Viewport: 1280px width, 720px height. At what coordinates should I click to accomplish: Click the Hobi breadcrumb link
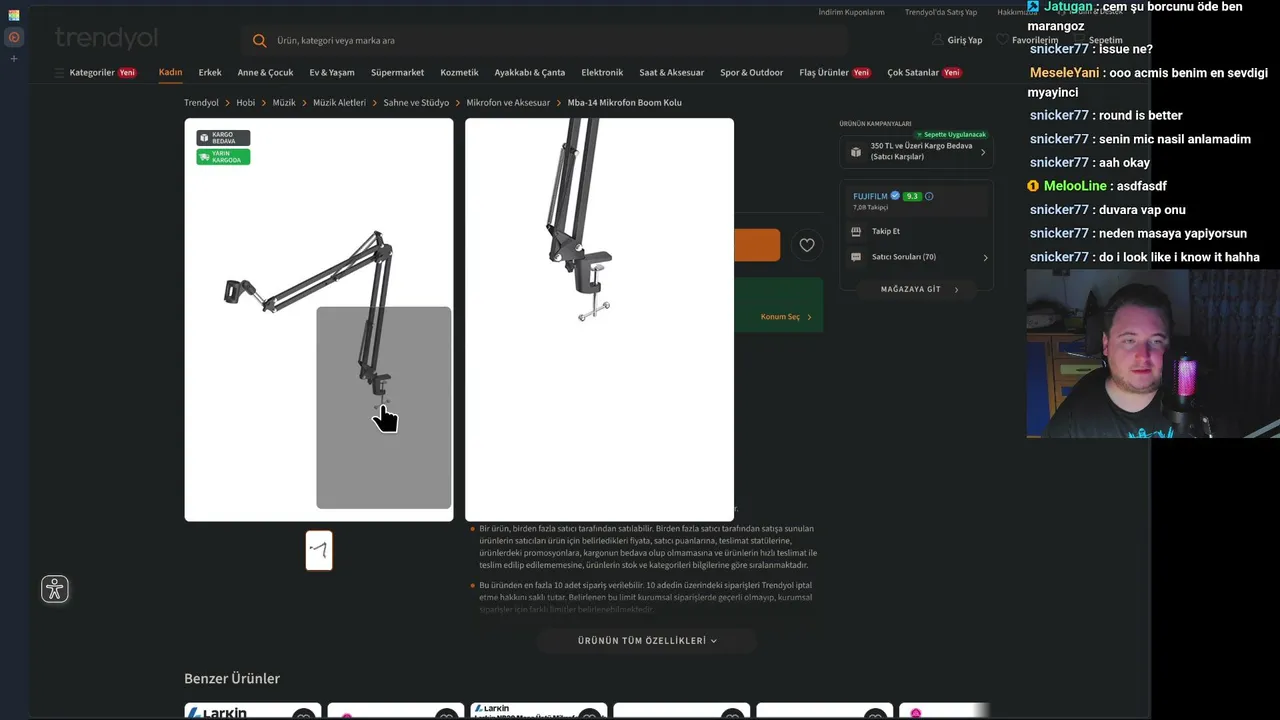(246, 103)
